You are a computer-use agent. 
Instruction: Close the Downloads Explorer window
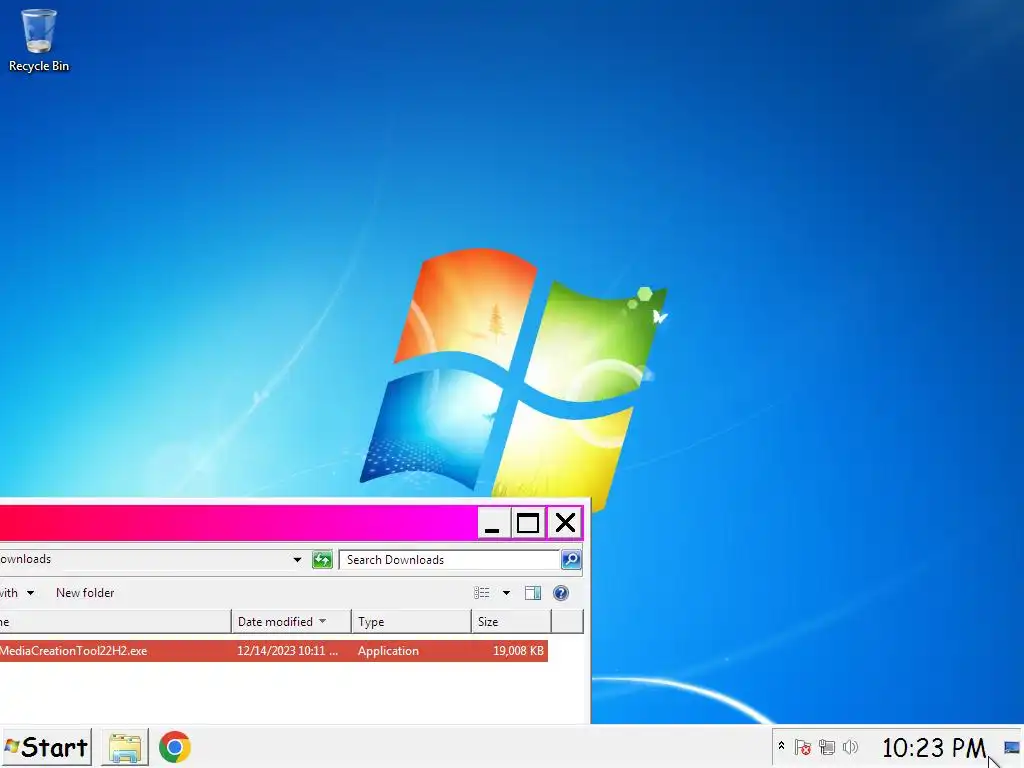coord(565,523)
